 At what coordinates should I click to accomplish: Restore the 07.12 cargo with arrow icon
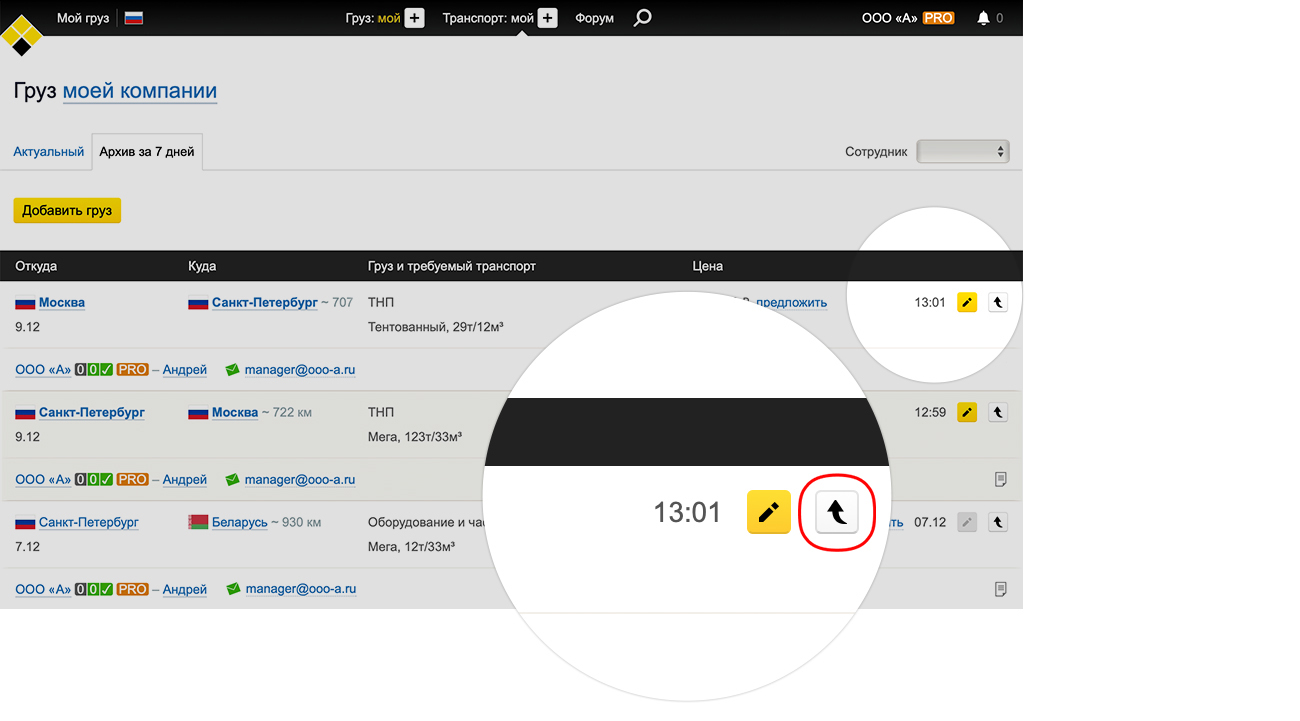click(998, 522)
